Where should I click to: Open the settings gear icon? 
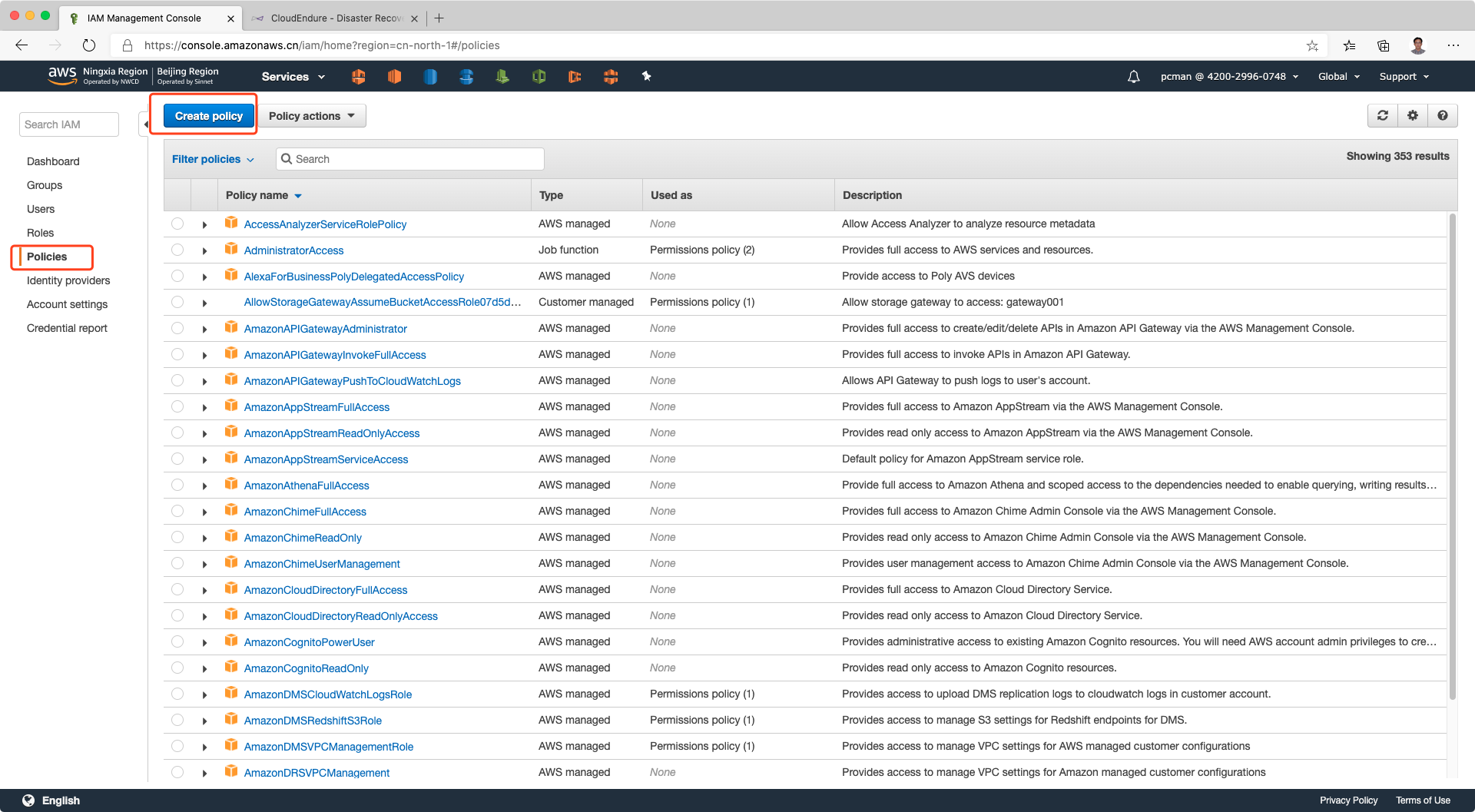tap(1413, 115)
